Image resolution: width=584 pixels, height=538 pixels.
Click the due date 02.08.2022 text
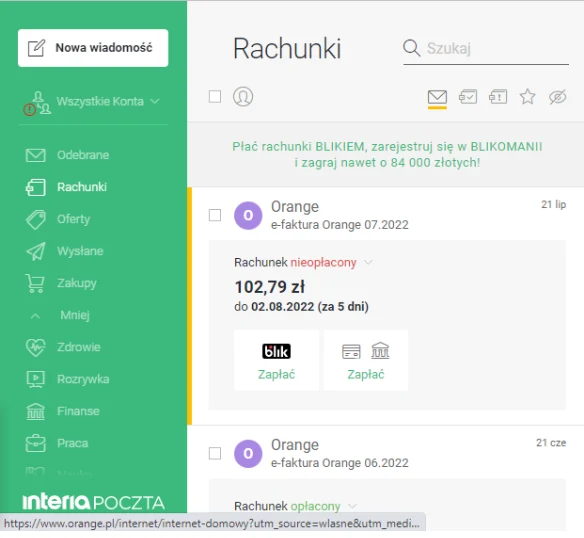[301, 307]
